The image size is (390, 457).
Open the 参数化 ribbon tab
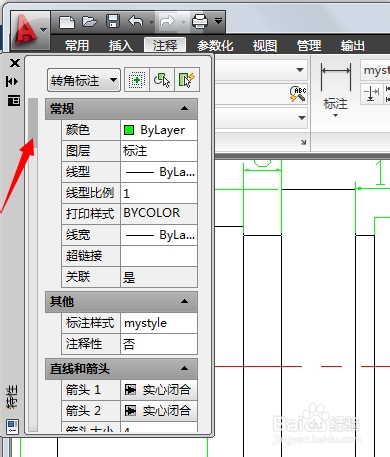point(215,45)
